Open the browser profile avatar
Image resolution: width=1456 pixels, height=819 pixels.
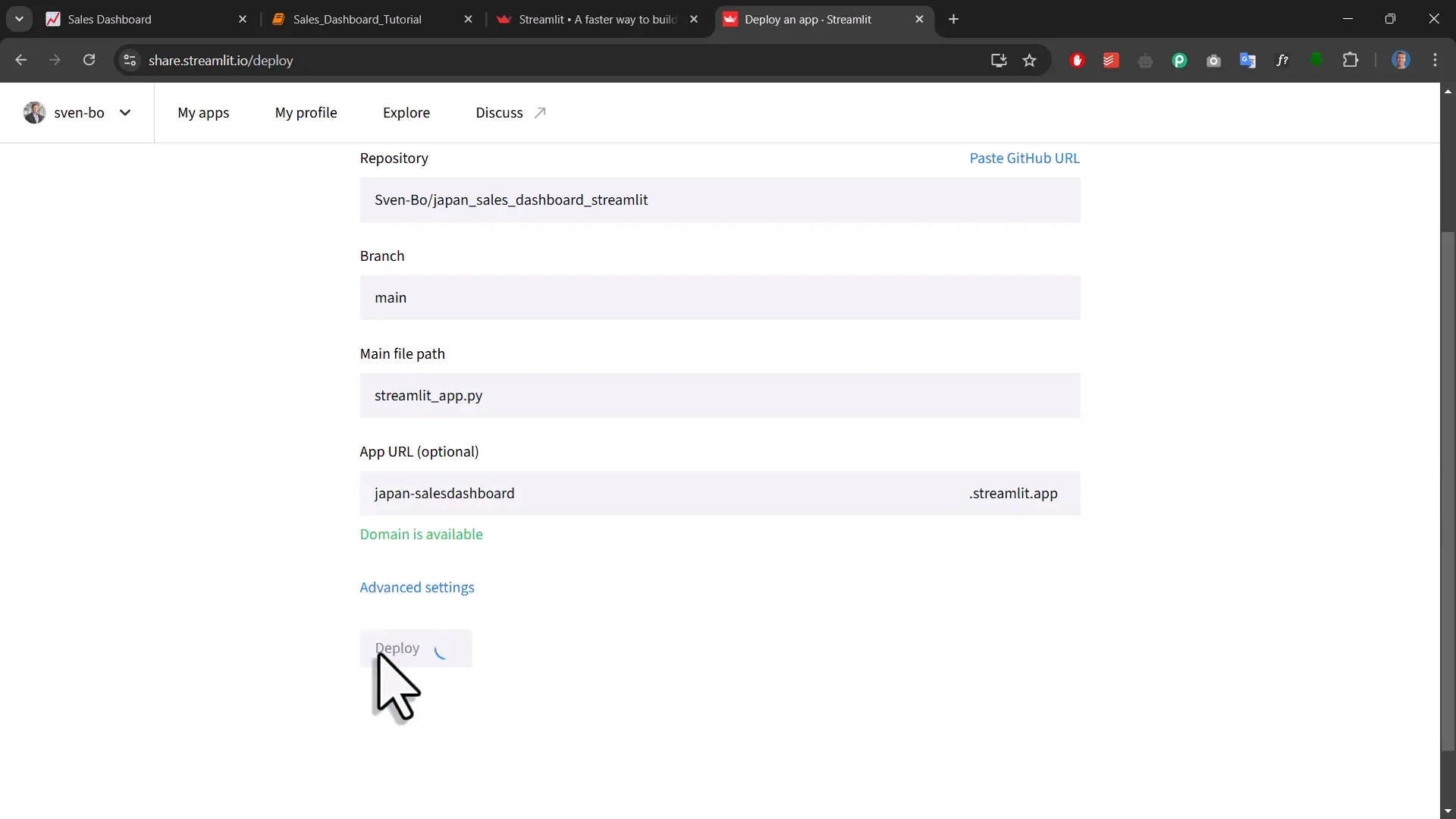coord(1401,61)
